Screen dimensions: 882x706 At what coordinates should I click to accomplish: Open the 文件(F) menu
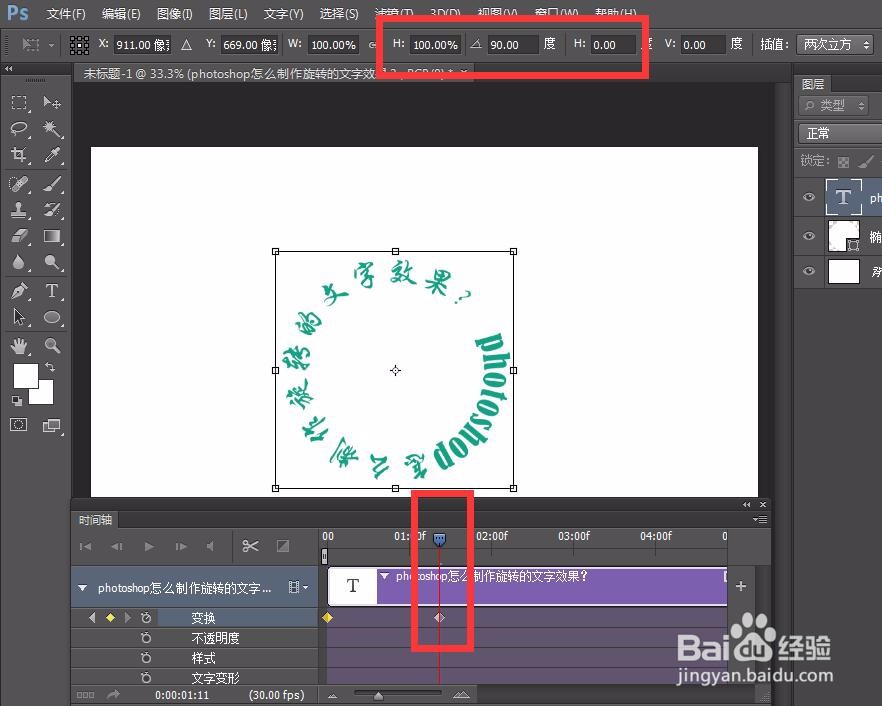pos(66,14)
